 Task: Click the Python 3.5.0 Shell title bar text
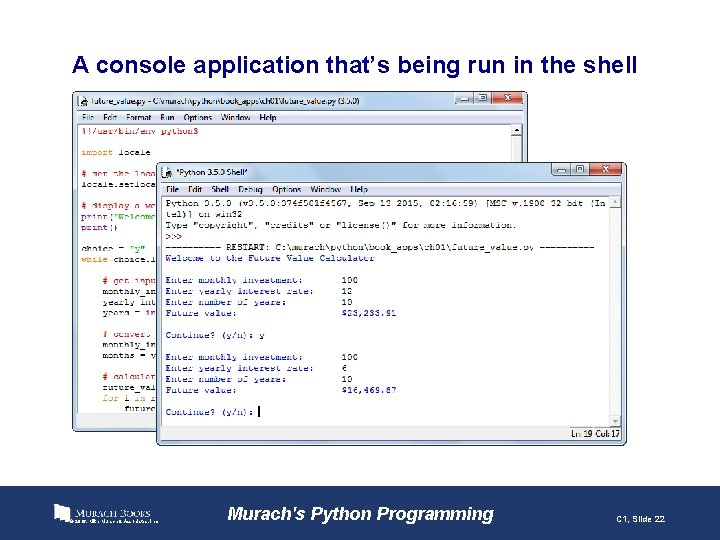pyautogui.click(x=212, y=173)
